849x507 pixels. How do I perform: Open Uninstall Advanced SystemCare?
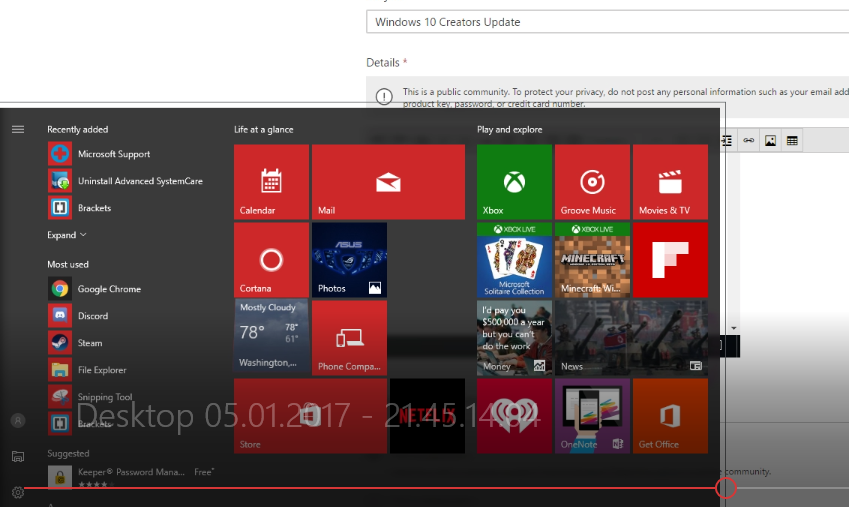tap(125, 181)
